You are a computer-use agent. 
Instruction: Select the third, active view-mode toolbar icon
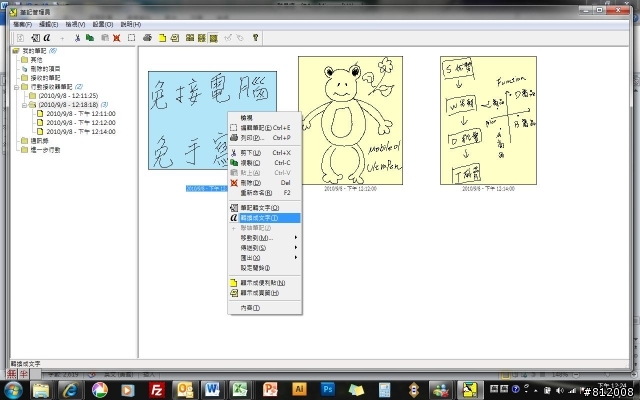pyautogui.click(x=213, y=38)
